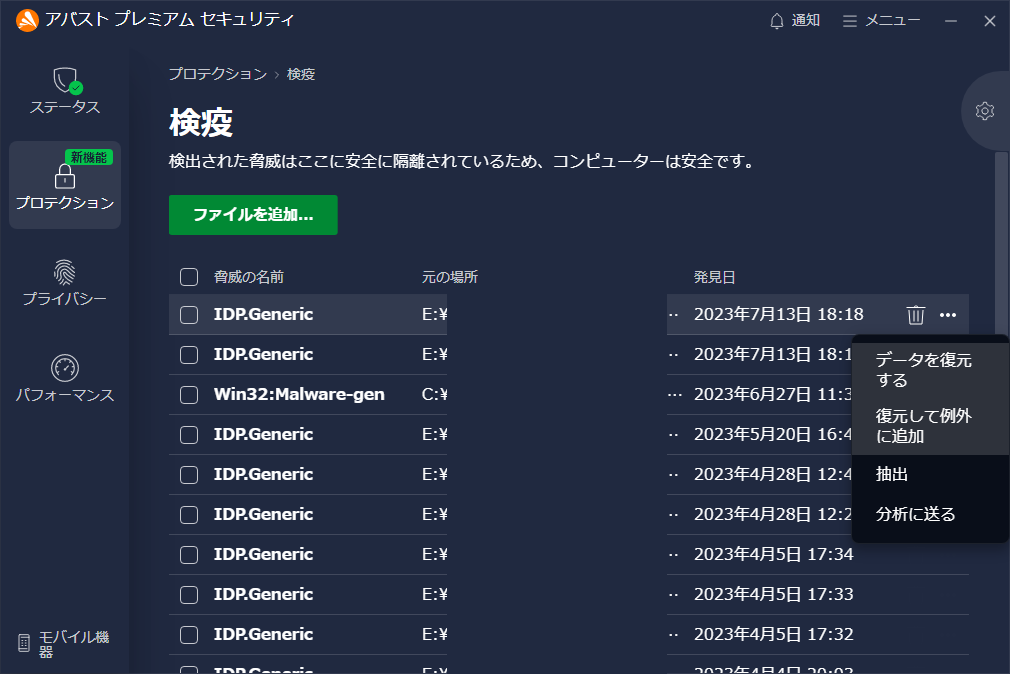Viewport: 1010px width, 674px height.
Task: Click the date 2023年7月13日 18:18
Action: pyautogui.click(x=778, y=314)
